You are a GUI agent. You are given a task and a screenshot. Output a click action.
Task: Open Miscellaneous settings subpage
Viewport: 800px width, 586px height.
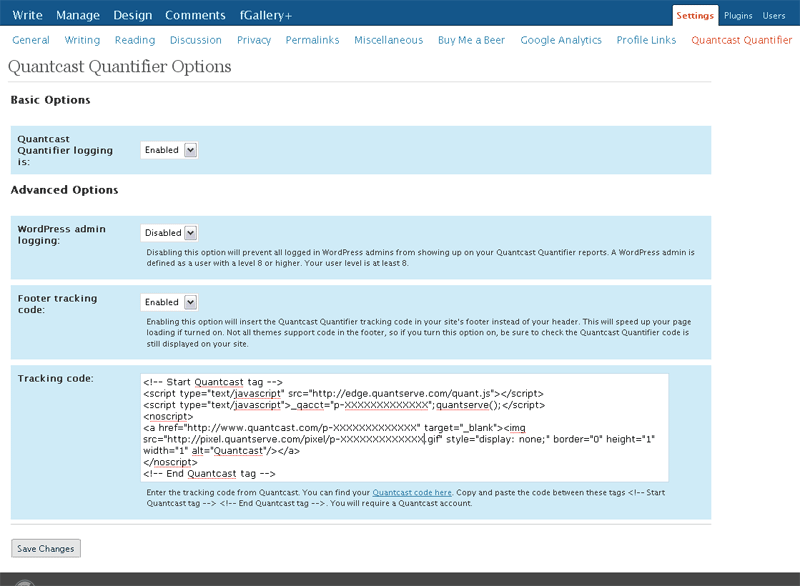click(x=388, y=40)
